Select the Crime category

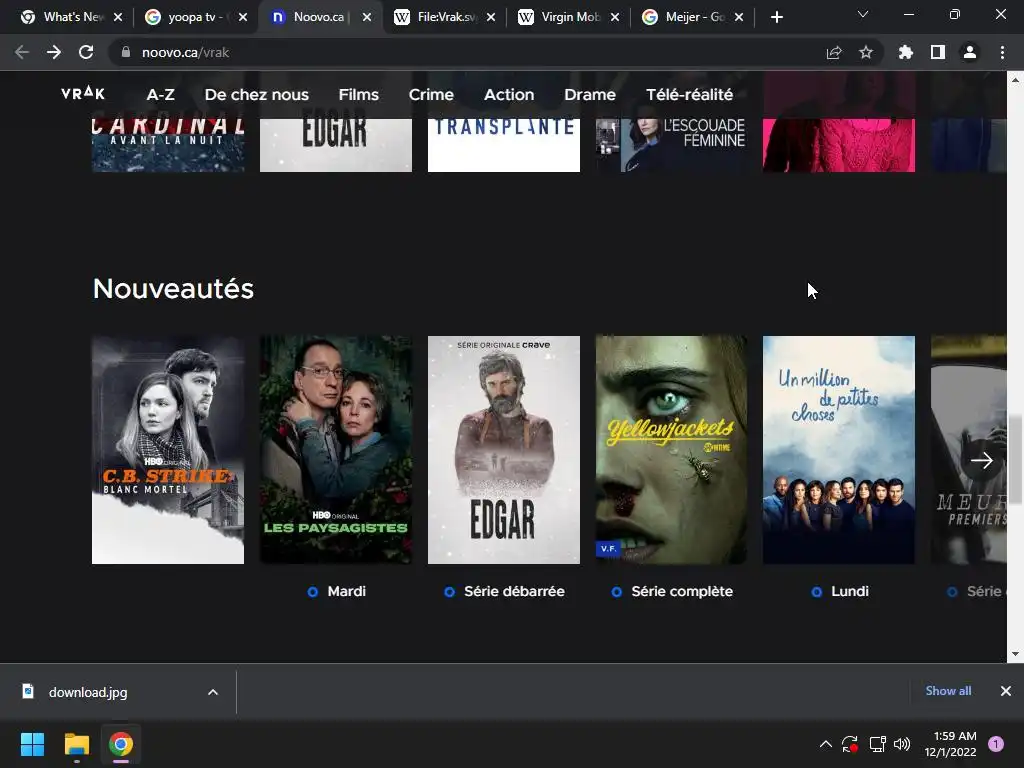coord(431,95)
